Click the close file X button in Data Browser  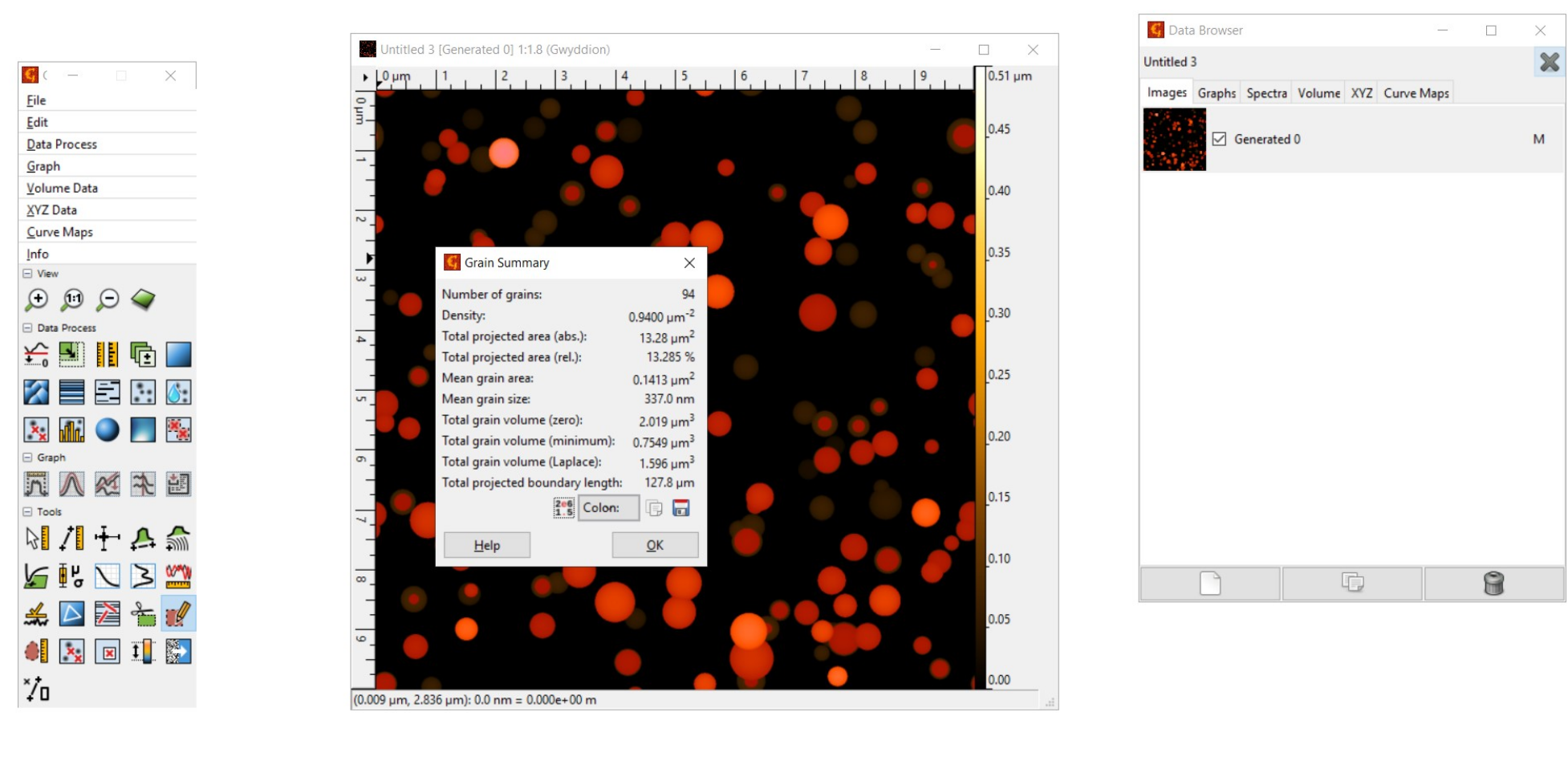tap(1550, 62)
